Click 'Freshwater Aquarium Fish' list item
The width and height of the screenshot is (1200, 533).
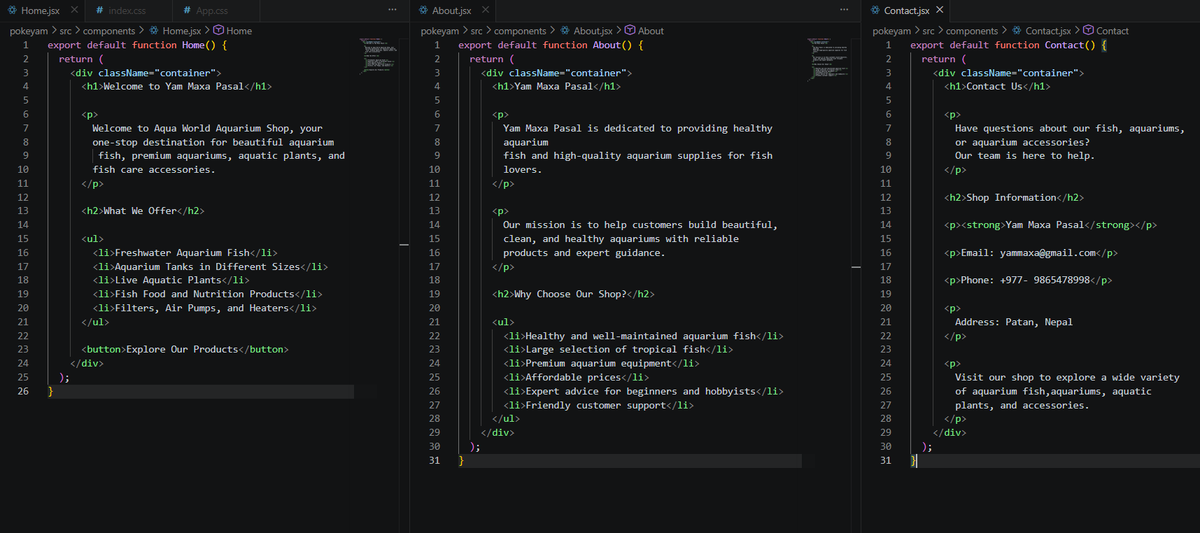[x=185, y=253]
